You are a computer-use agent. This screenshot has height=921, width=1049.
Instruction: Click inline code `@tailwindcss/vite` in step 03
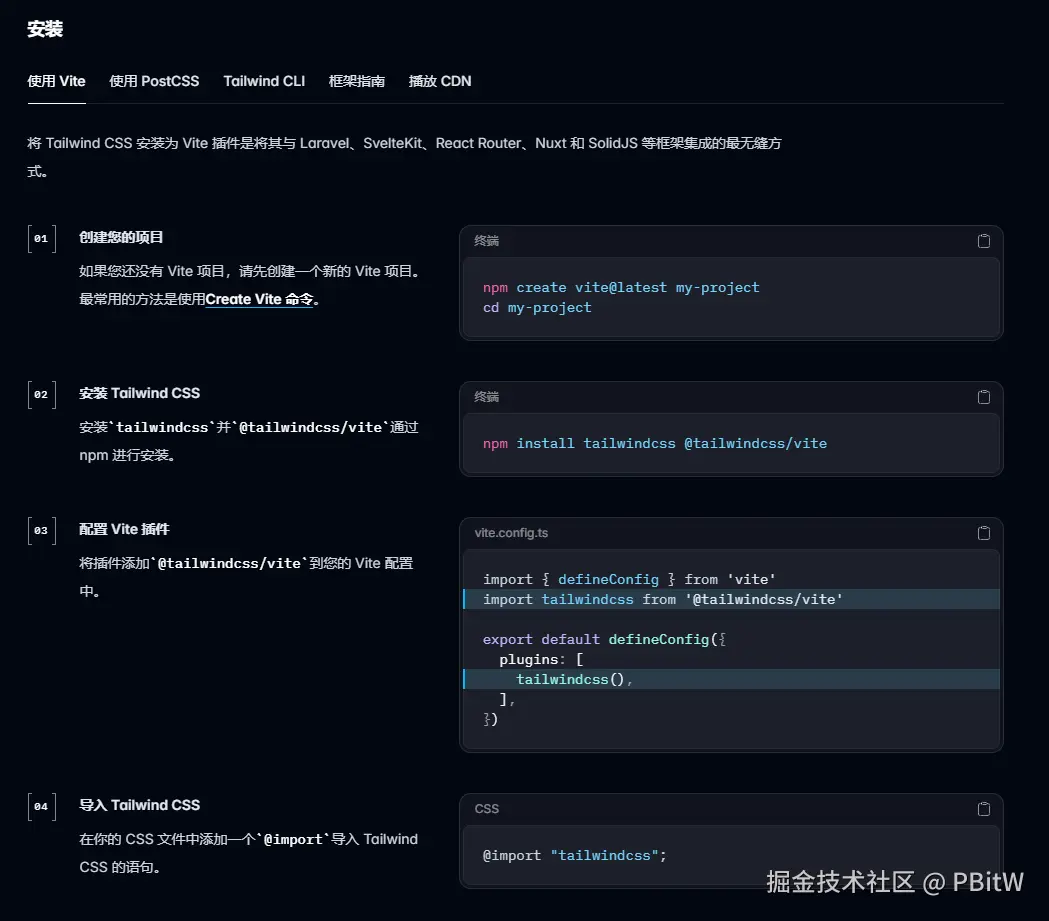229,563
